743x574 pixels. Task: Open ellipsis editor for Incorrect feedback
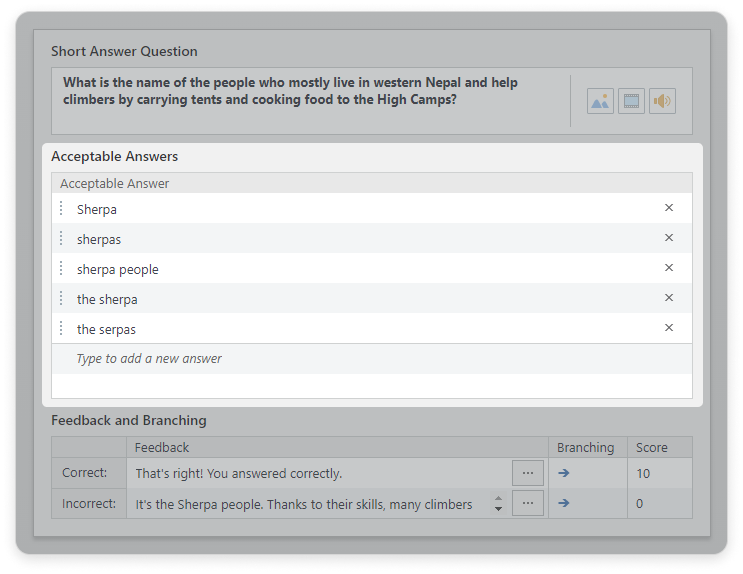coord(527,503)
